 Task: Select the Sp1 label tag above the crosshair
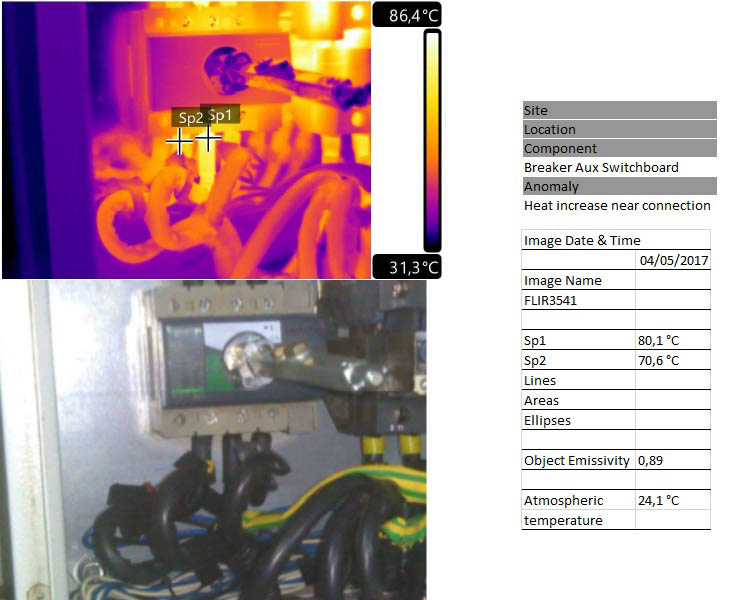pos(221,114)
